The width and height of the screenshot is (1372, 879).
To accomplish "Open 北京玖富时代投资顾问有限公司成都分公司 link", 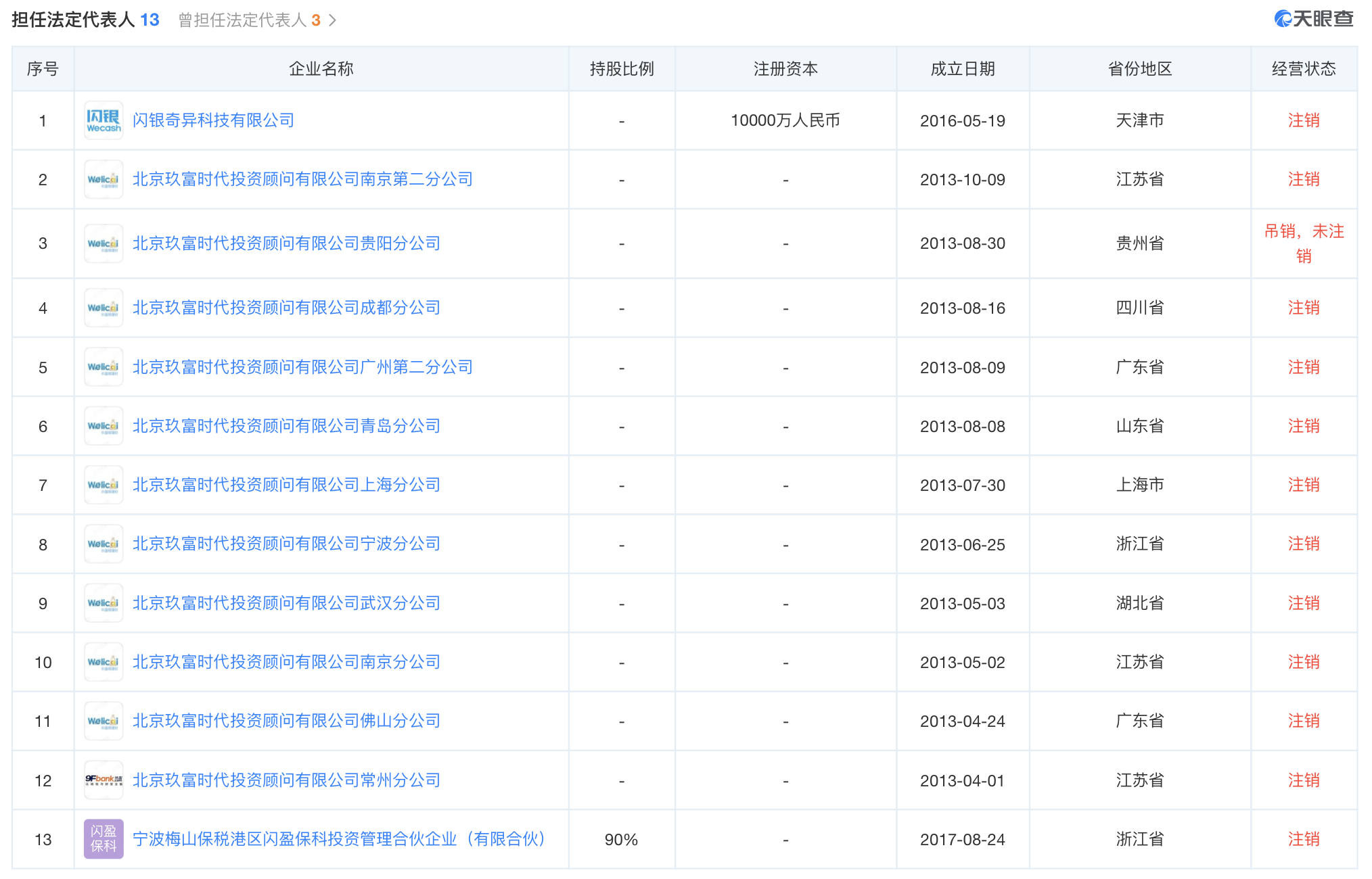I will pos(286,308).
